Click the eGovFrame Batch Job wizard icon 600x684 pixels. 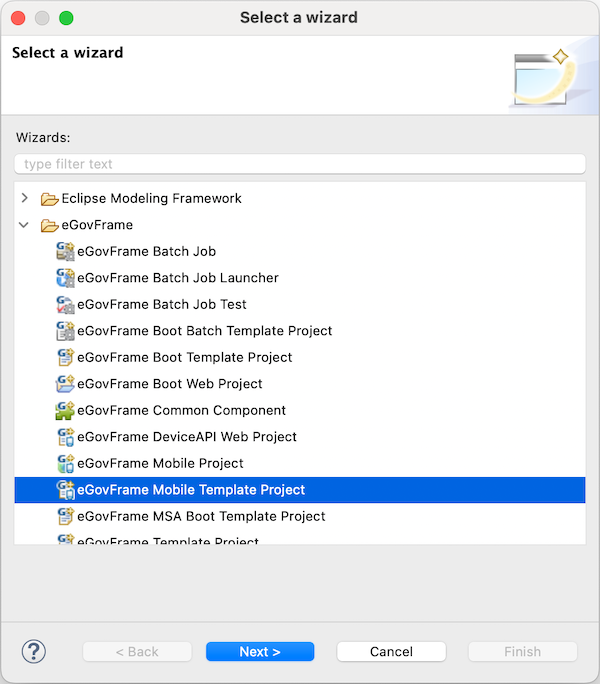[65, 252]
